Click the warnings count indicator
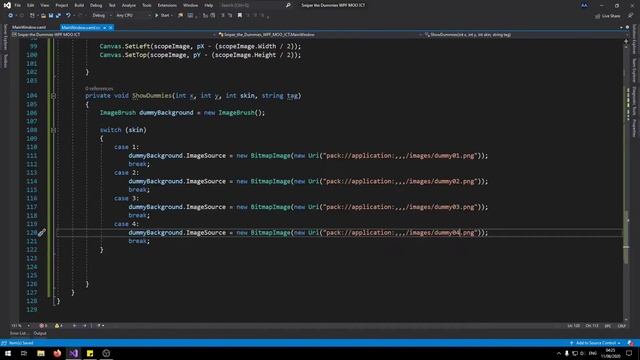 pos(58,326)
